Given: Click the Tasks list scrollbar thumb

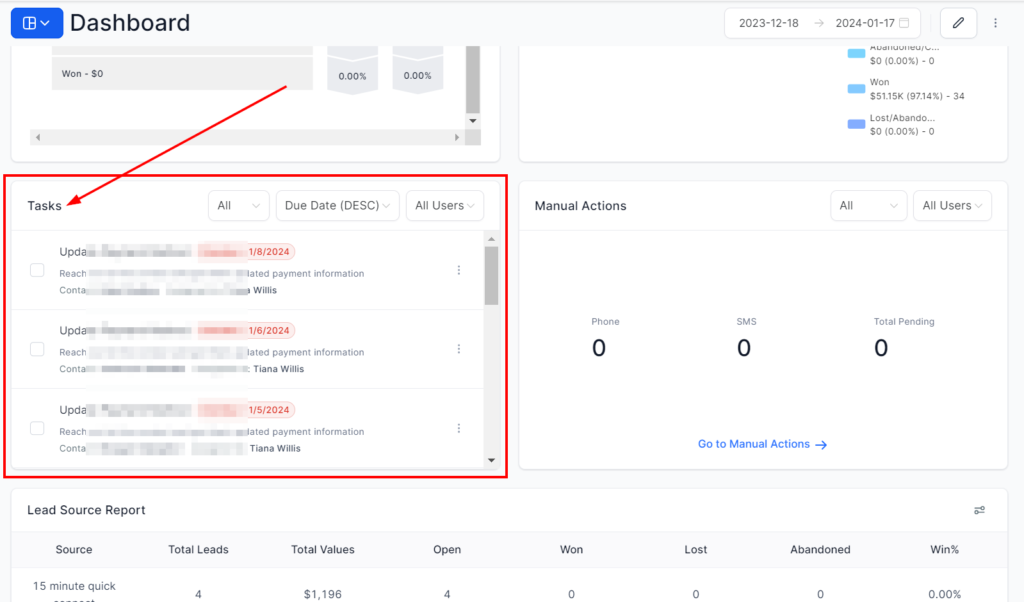Looking at the screenshot, I should click(491, 276).
